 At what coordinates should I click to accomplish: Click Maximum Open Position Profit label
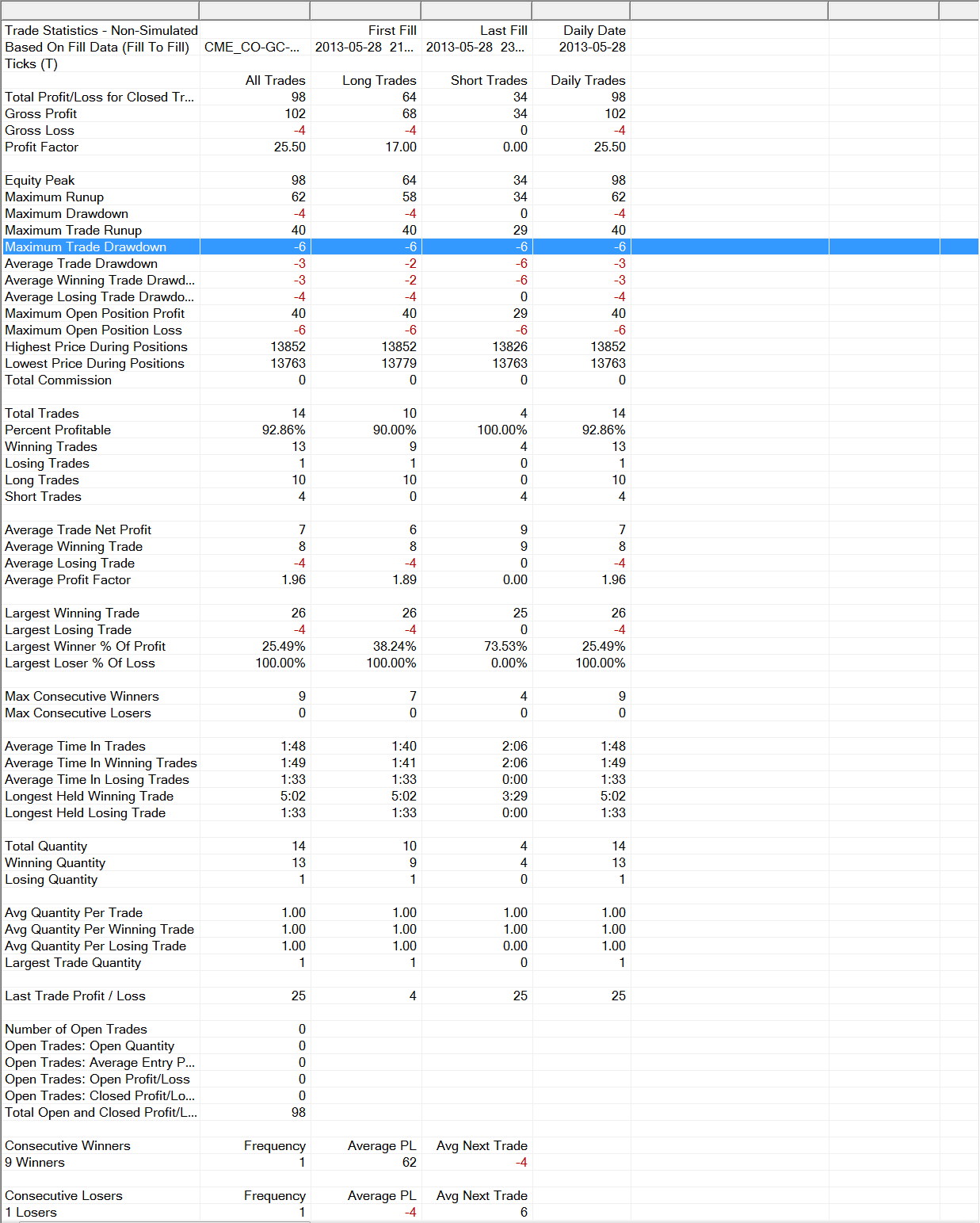(95, 313)
